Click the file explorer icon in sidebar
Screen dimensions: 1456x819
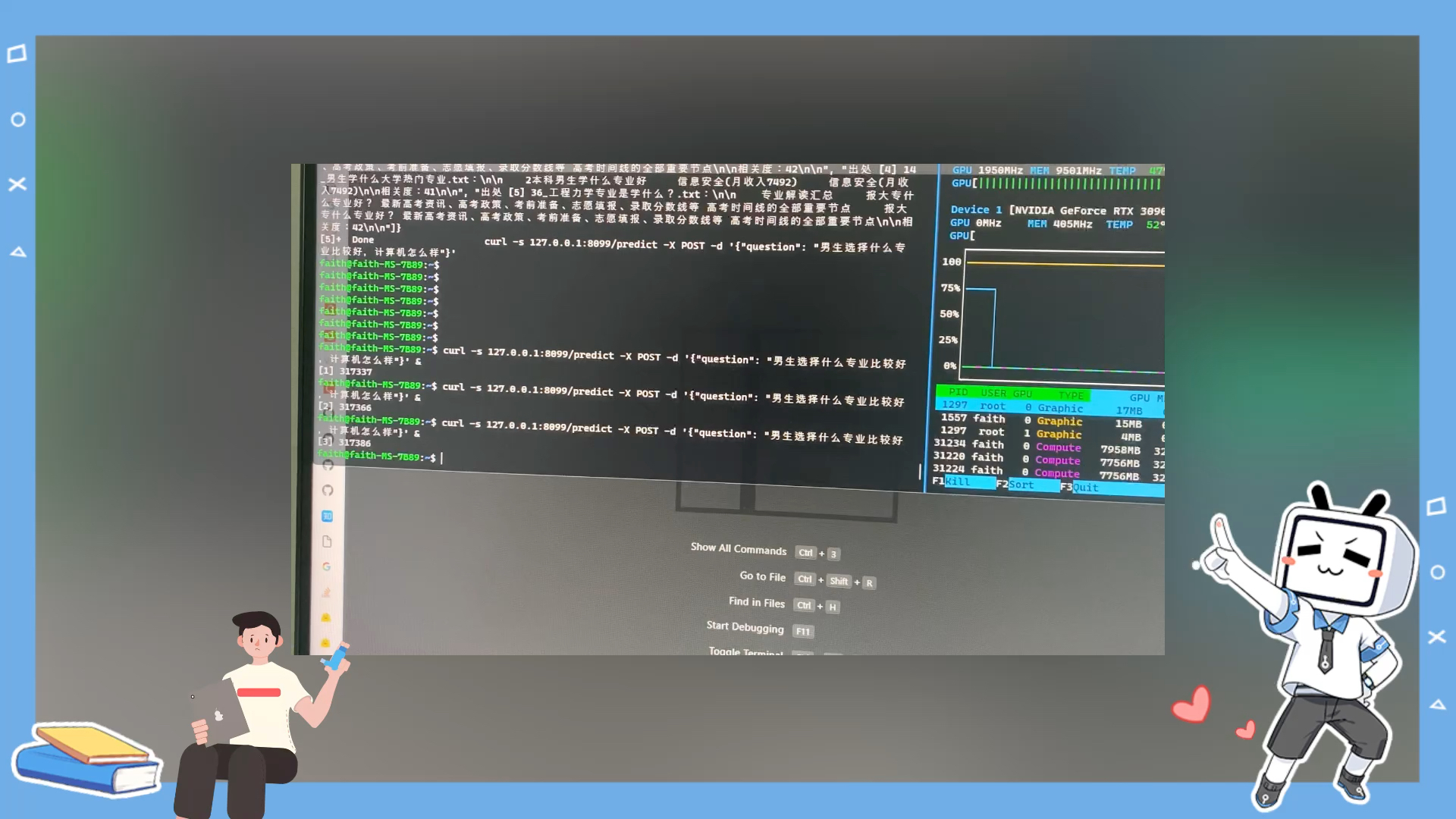tap(328, 541)
